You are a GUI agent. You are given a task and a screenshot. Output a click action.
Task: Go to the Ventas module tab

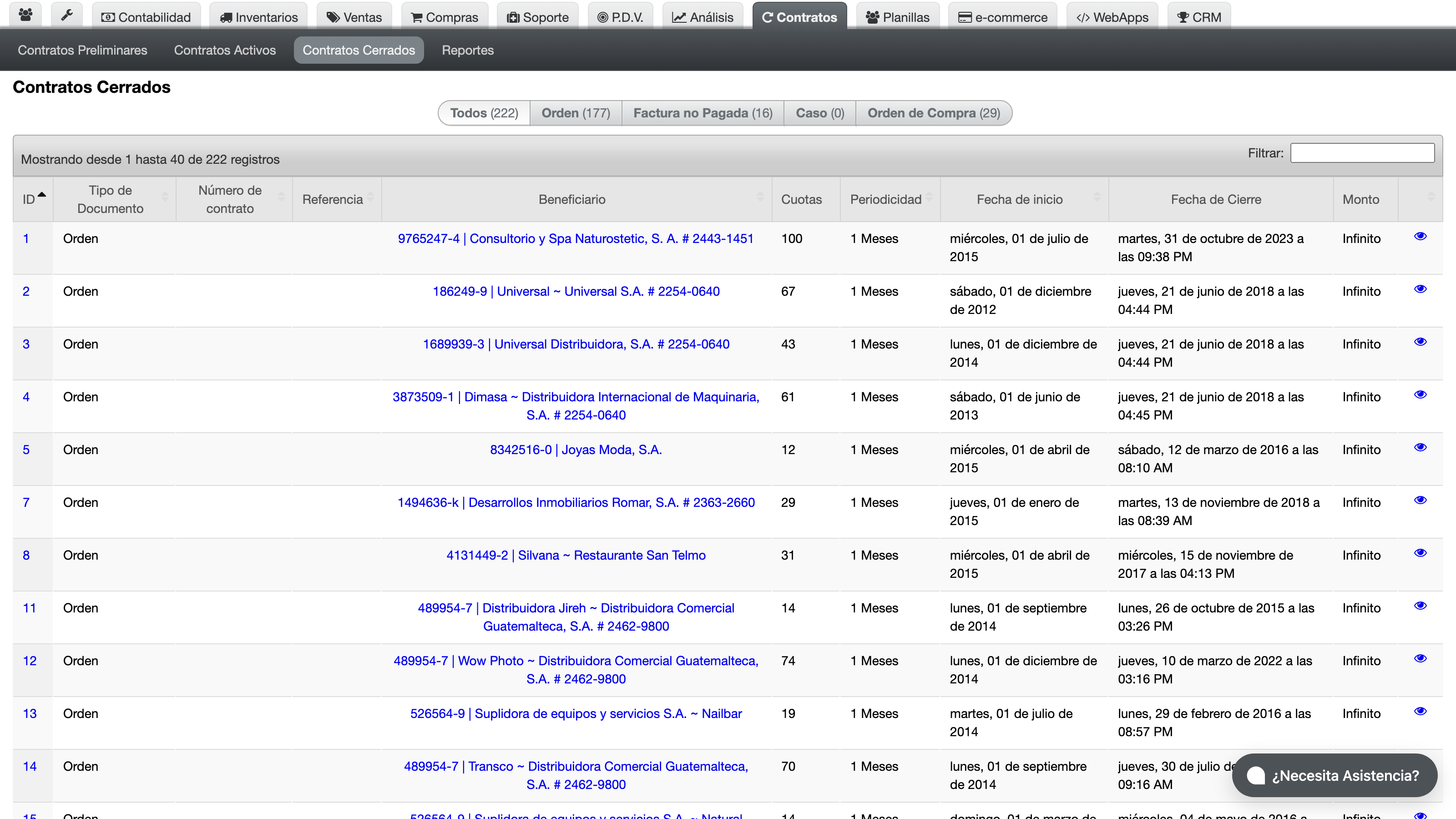(x=354, y=16)
